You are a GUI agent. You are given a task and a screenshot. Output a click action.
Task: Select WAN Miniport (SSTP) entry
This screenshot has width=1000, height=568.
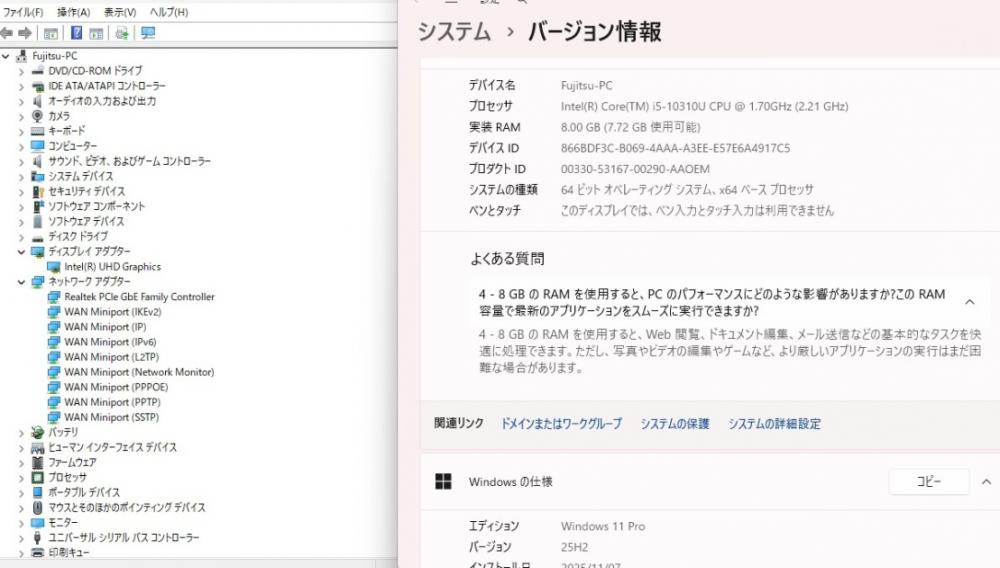[111, 417]
